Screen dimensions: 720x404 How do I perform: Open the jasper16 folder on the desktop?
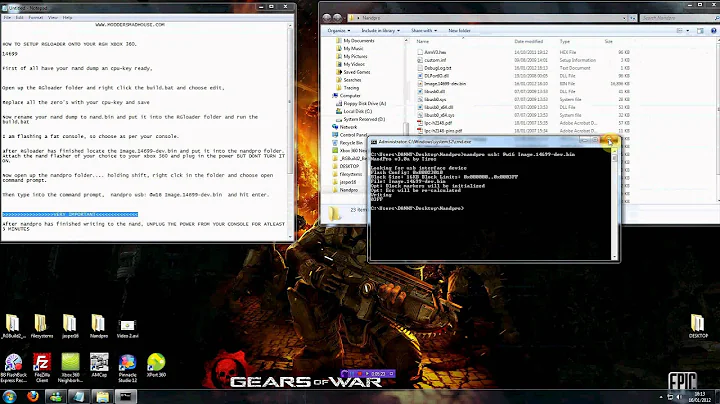(x=70, y=326)
